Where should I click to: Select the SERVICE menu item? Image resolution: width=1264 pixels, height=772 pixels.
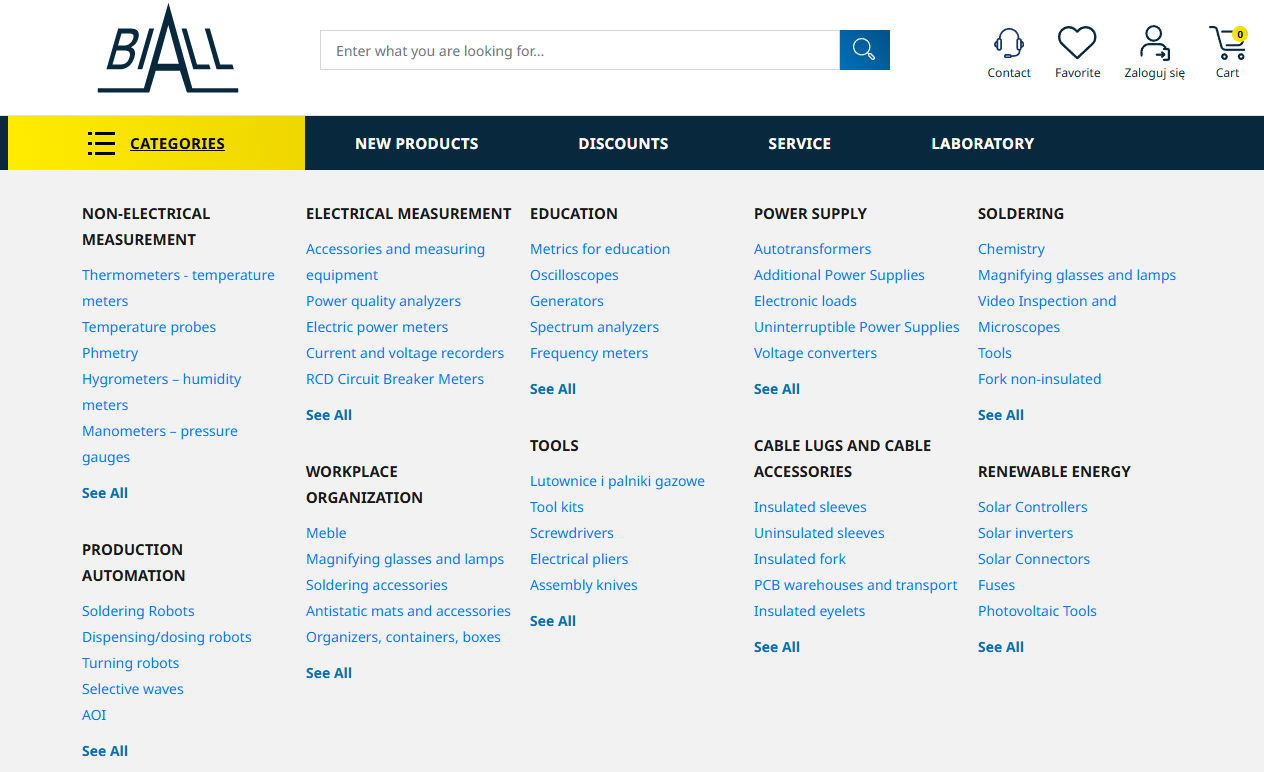click(799, 143)
